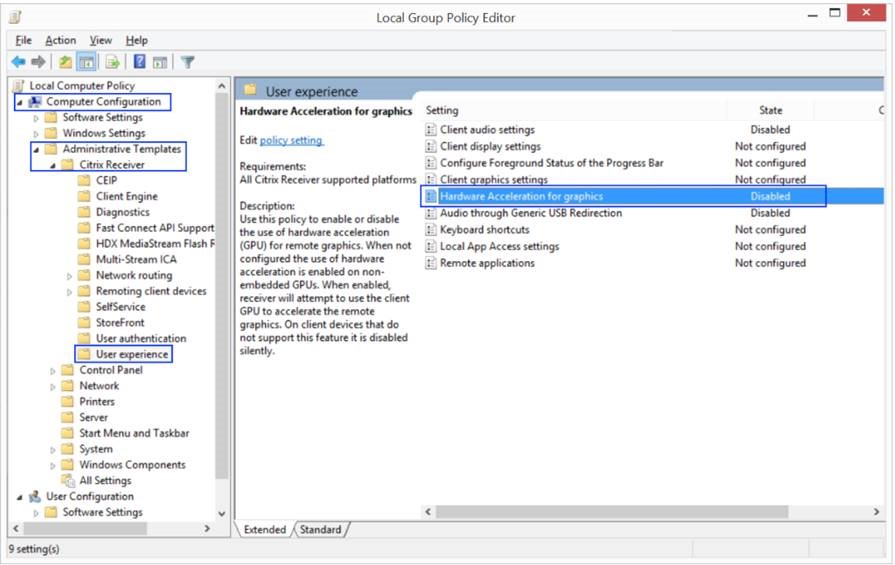
Task: Select the Diagnostics tree folder
Action: 123,212
